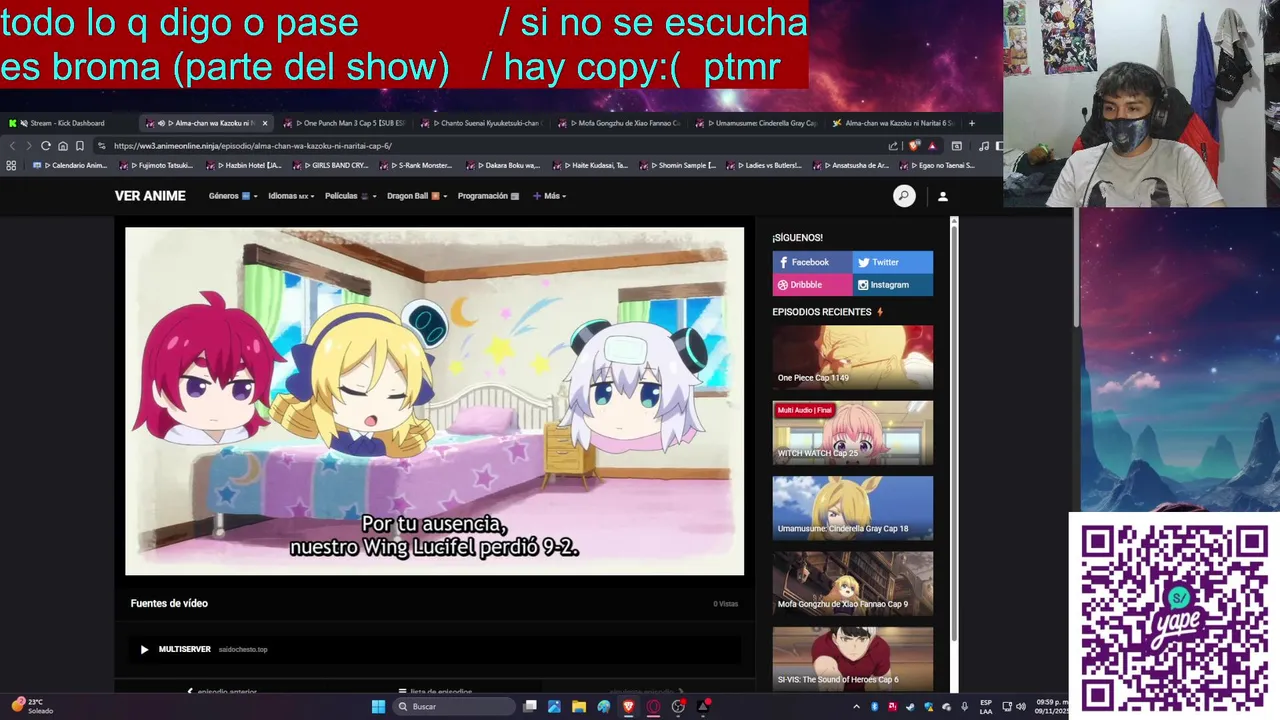Image resolution: width=1280 pixels, height=720 pixels.
Task: Click Instagram follow button
Action: [x=893, y=285]
